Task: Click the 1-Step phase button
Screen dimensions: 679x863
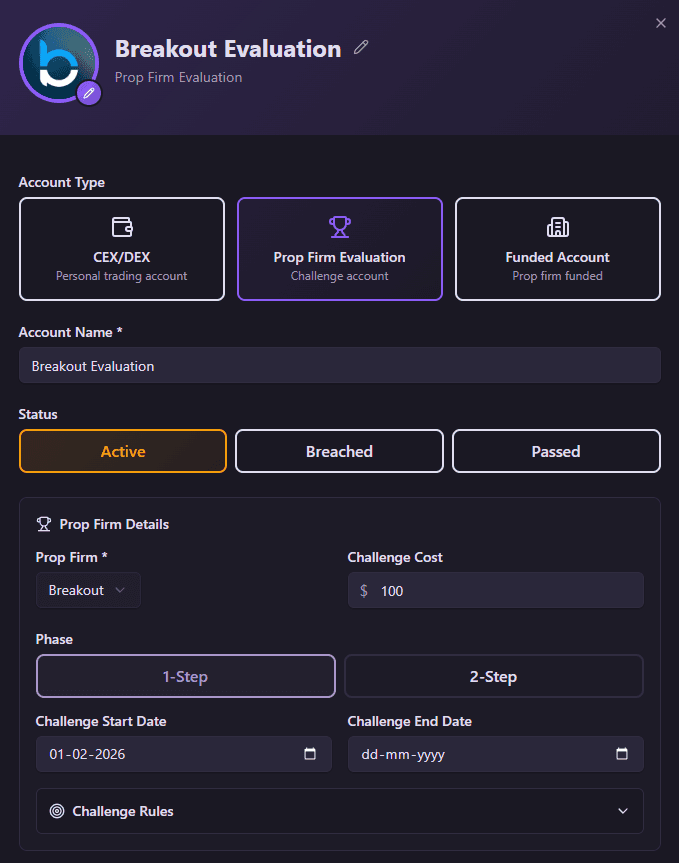Action: coord(185,676)
